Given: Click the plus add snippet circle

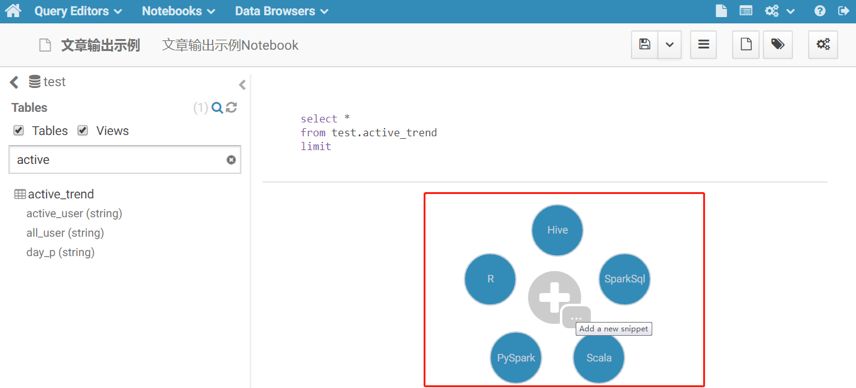Looking at the screenshot, I should click(553, 296).
